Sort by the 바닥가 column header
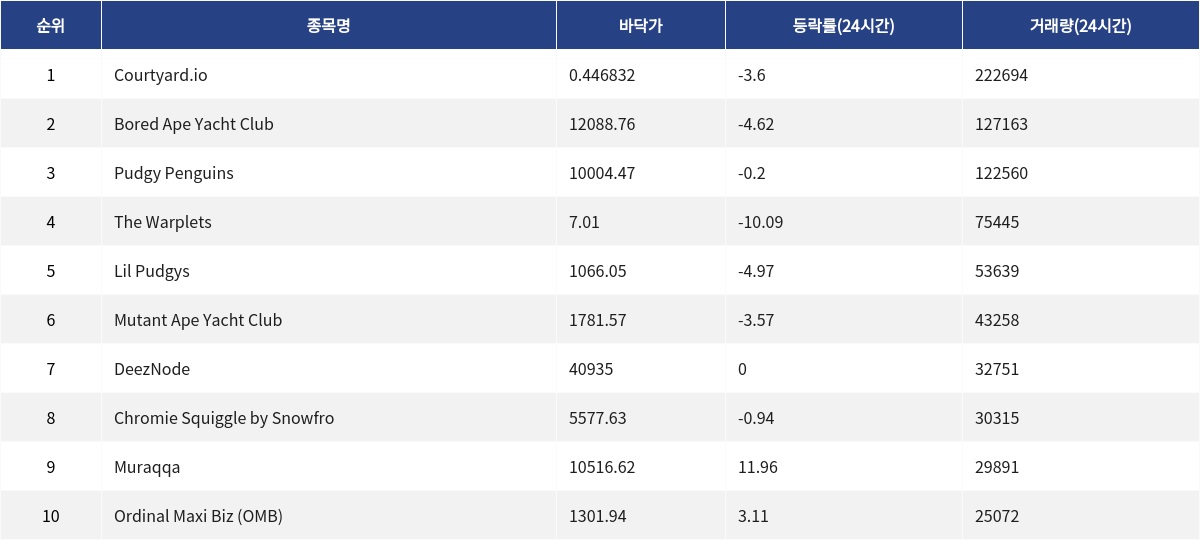 640,26
